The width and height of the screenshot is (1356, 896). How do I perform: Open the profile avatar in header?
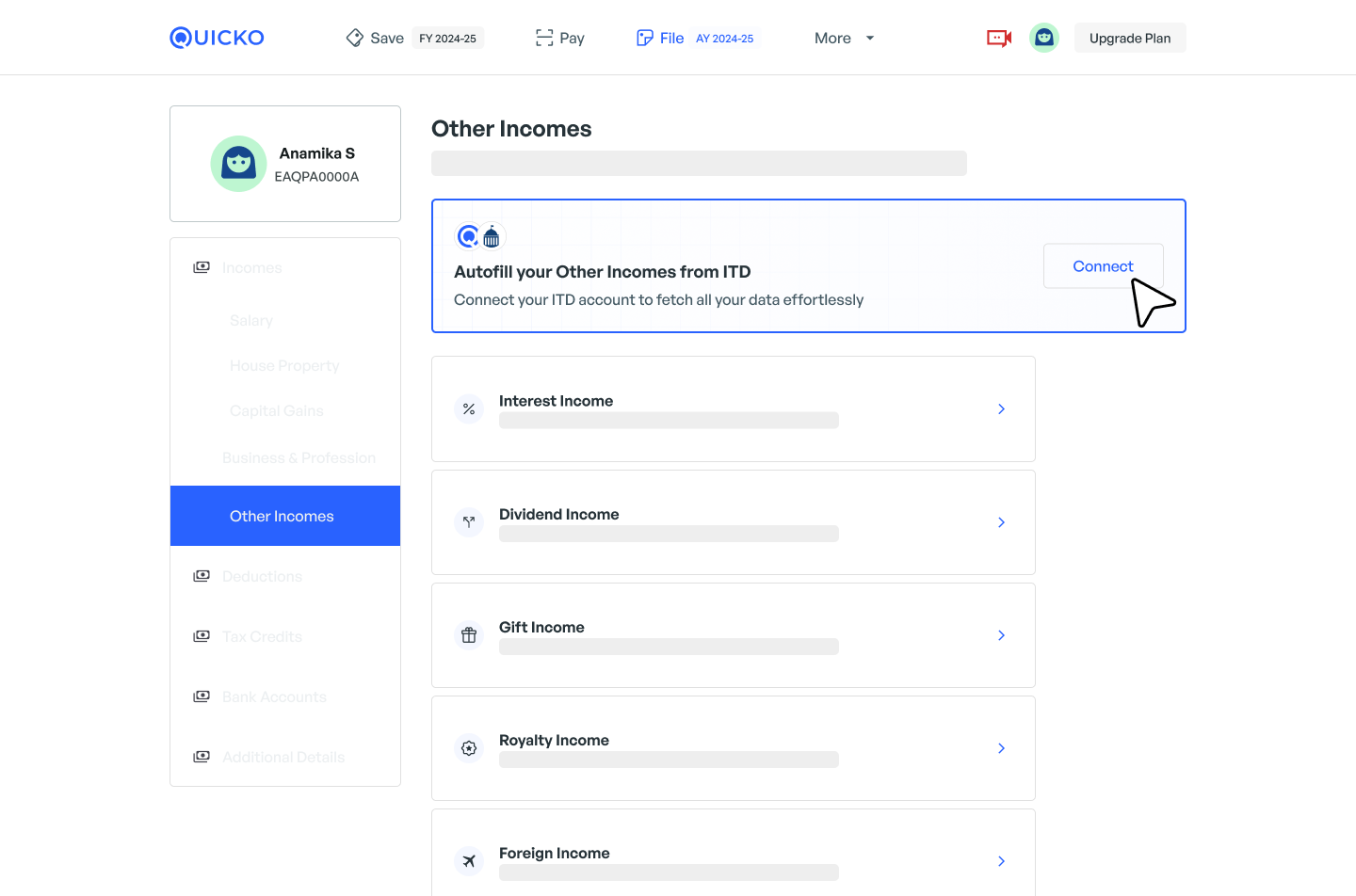coord(1043,38)
